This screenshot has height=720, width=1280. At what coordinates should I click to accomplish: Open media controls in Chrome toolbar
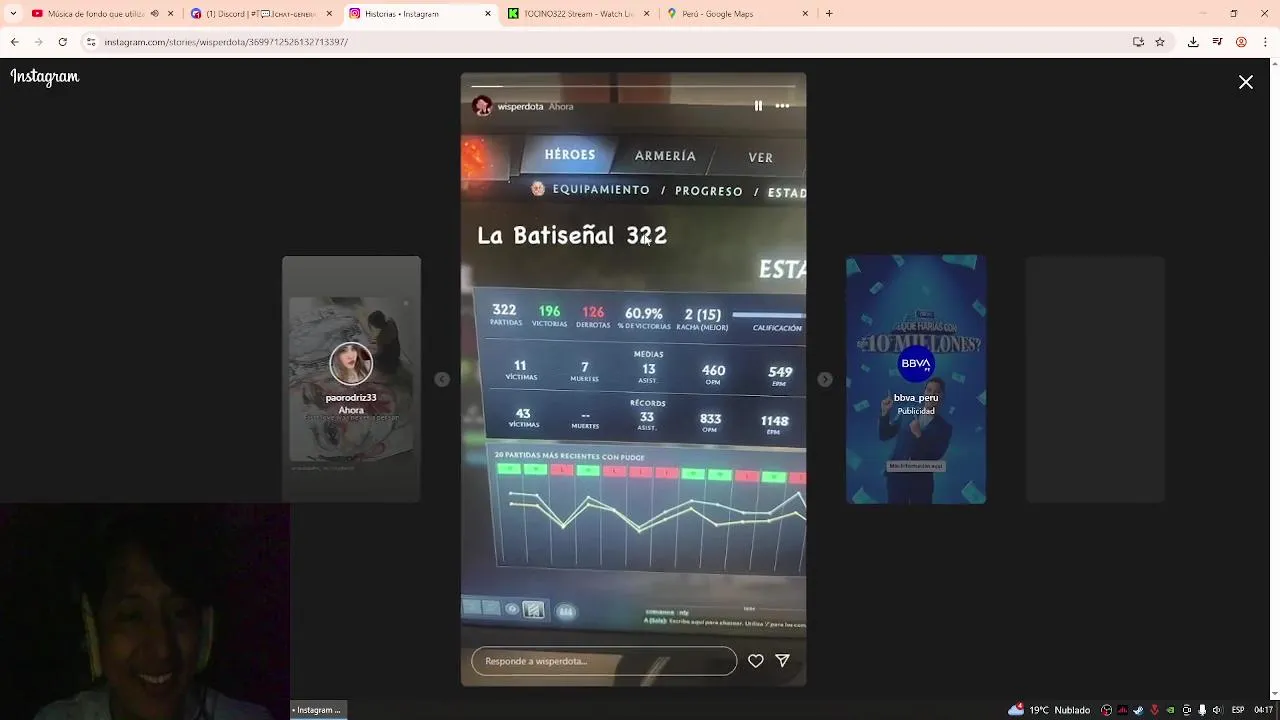[x=1217, y=42]
